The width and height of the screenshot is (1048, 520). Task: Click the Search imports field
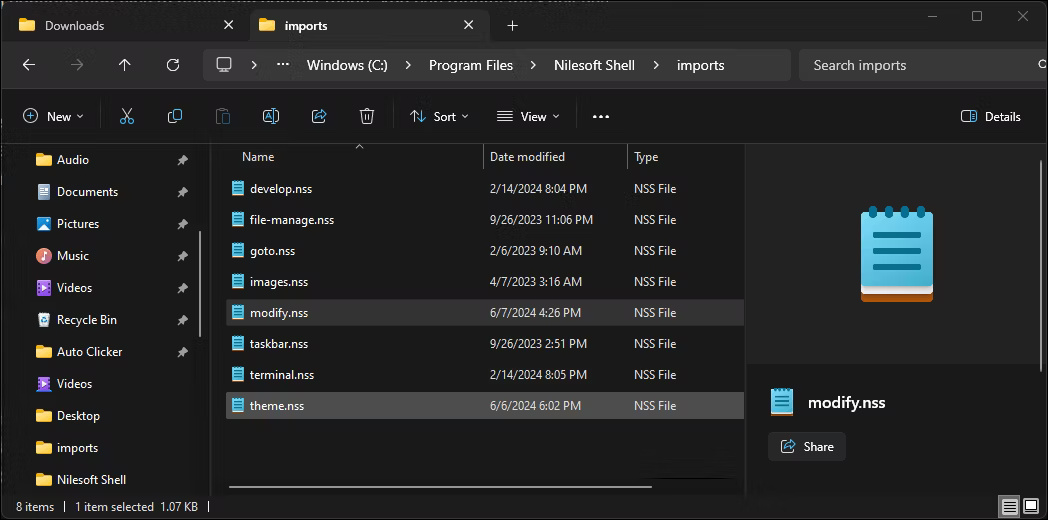click(x=922, y=65)
